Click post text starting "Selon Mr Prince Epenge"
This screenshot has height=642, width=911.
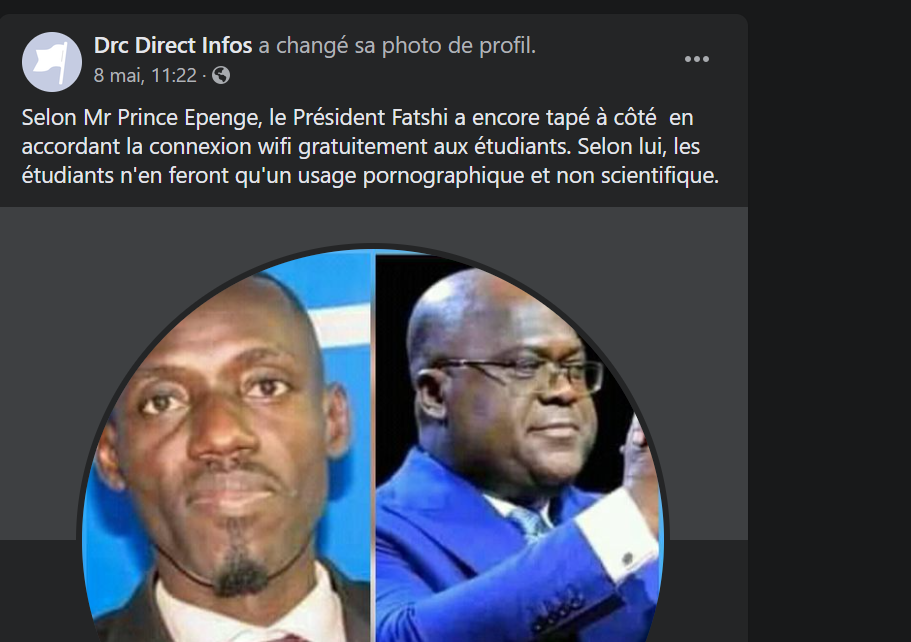[x=370, y=146]
